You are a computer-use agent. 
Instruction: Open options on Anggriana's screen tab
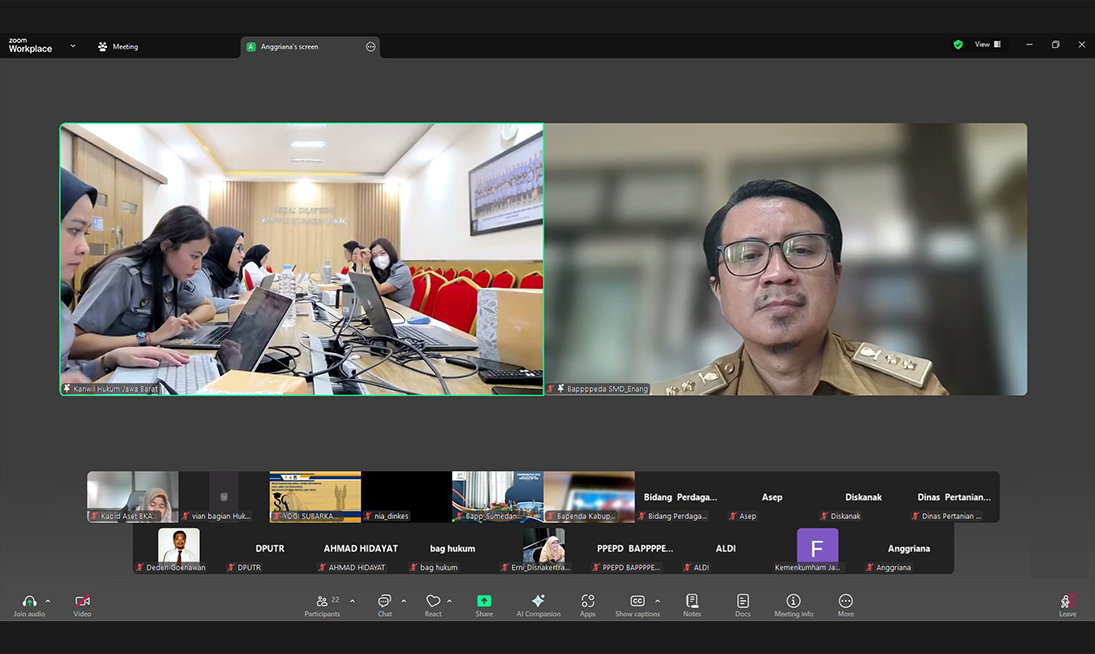[370, 47]
